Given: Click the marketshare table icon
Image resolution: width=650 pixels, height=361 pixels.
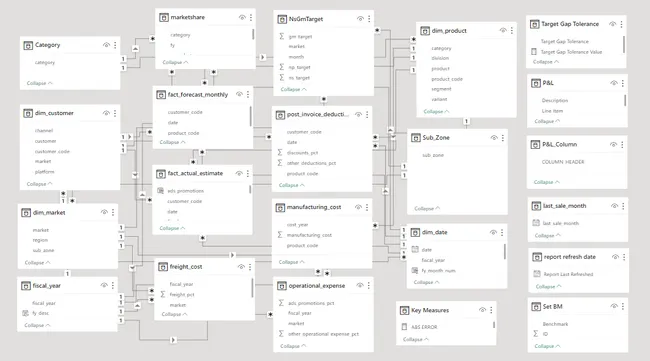Looking at the screenshot, I should tap(164, 17).
